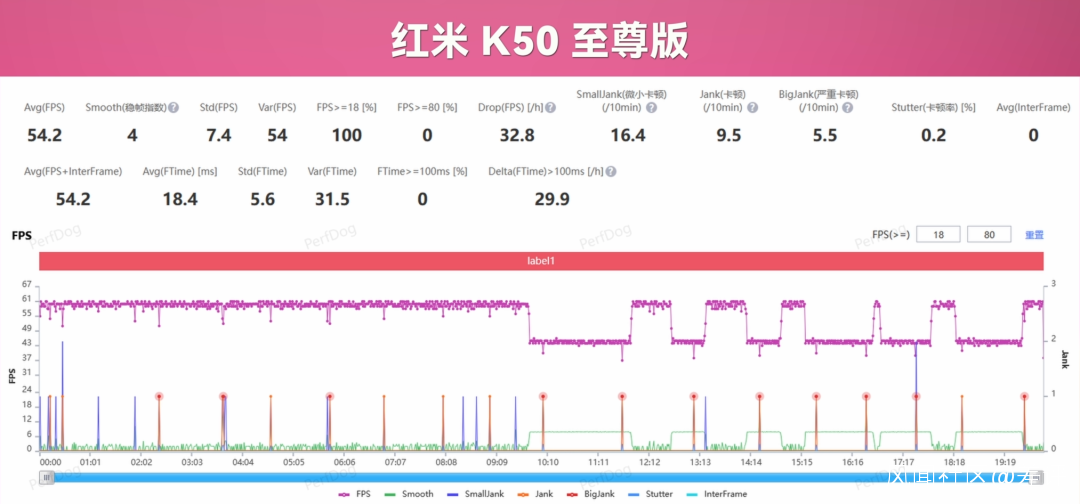This screenshot has width=1080, height=504.
Task: Click the 10:10 time axis label
Action: point(548,461)
